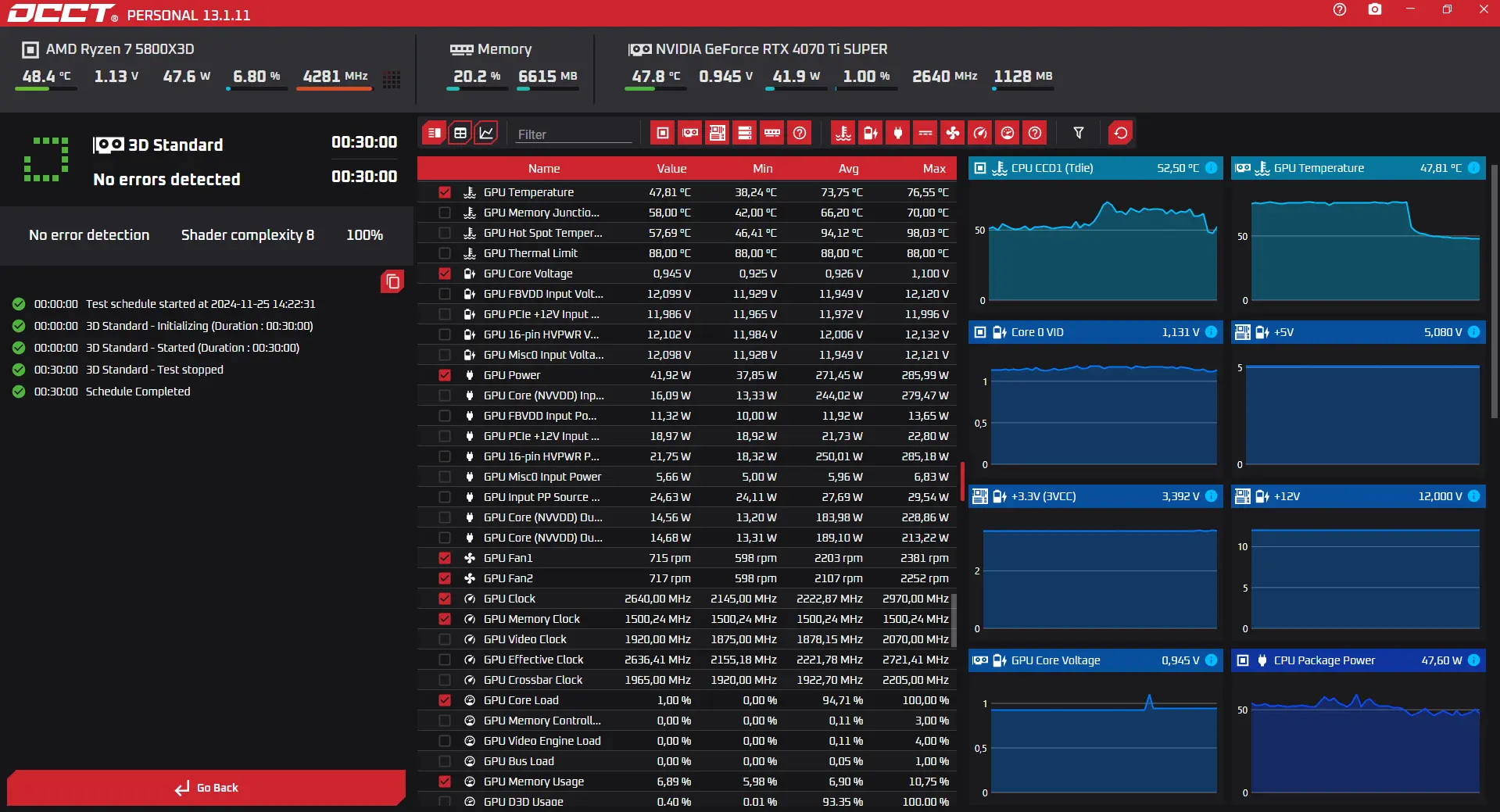The height and width of the screenshot is (812, 1500).
Task: Click the CPU core grid icon in header
Action: pos(392,79)
